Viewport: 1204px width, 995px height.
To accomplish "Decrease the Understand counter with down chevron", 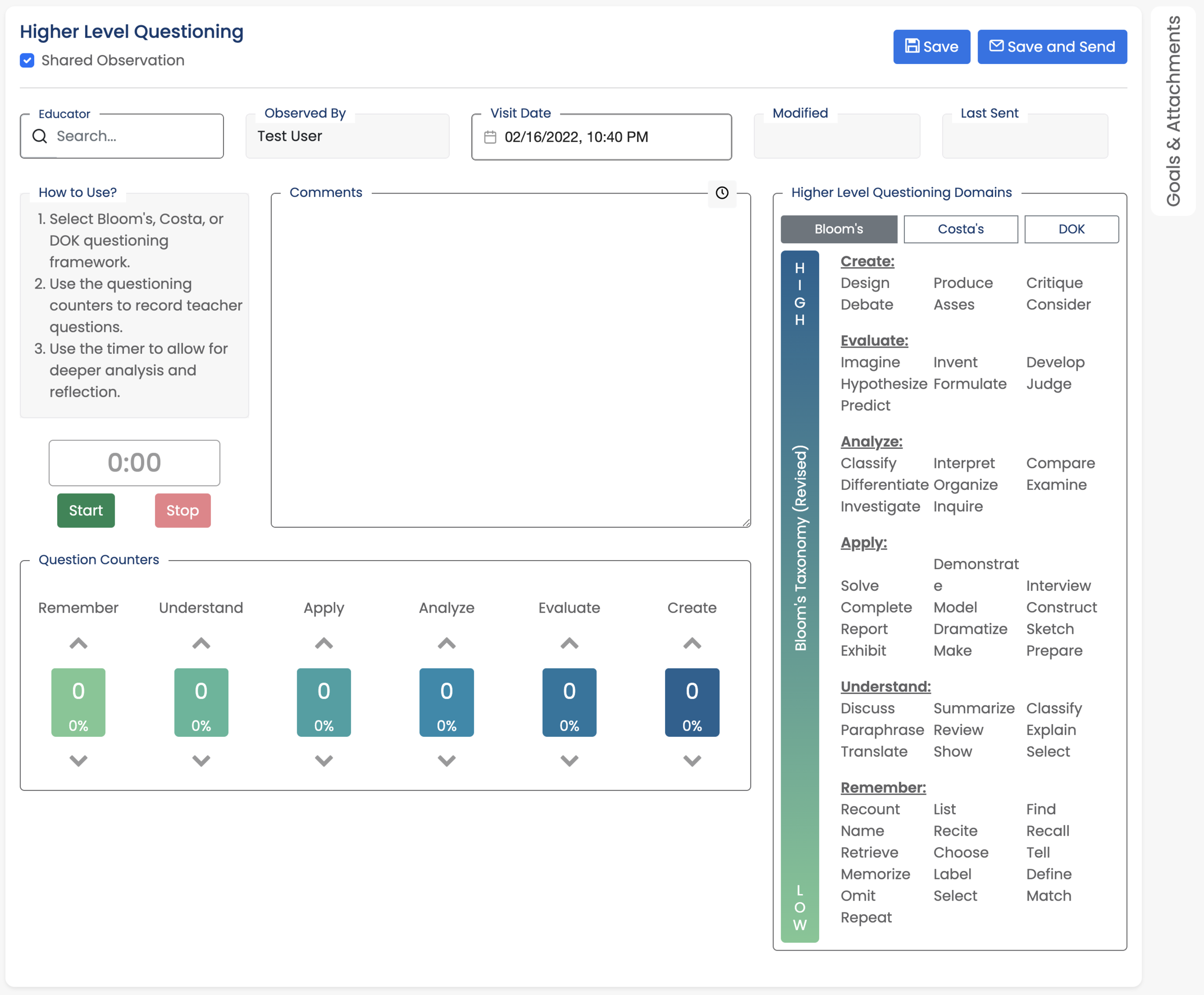I will [x=200, y=760].
